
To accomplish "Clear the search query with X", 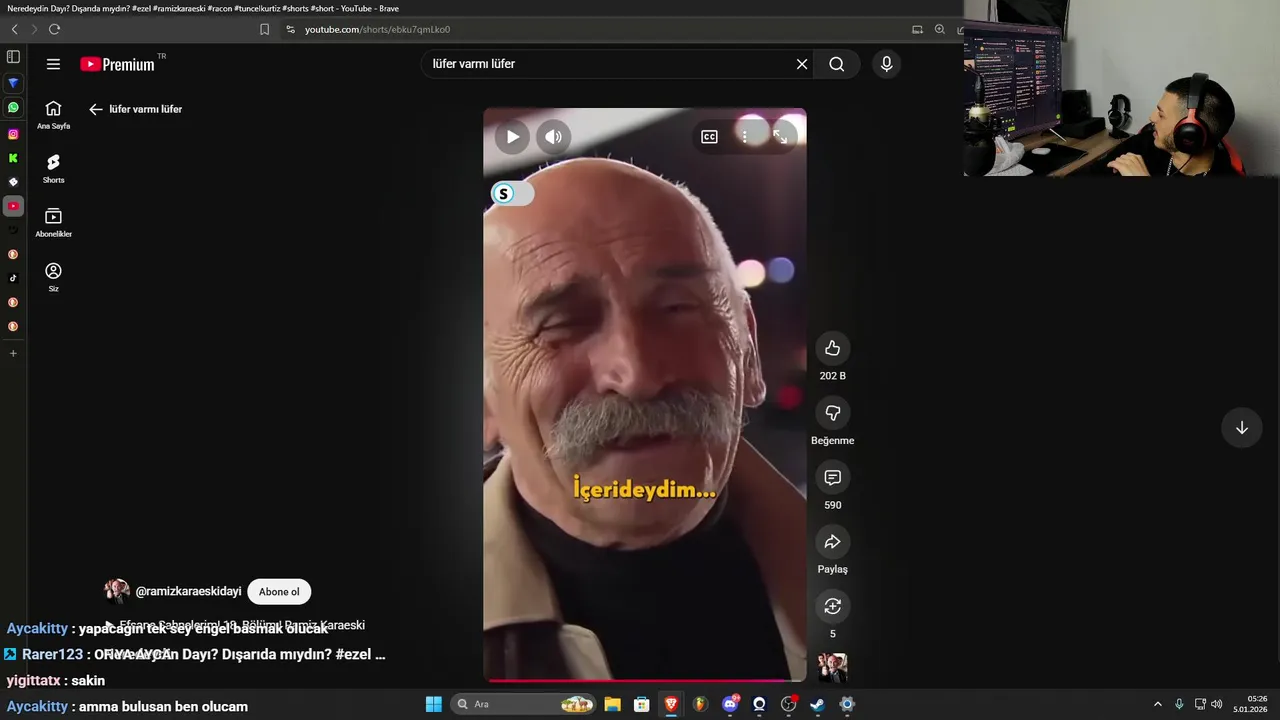I will tap(801, 64).
